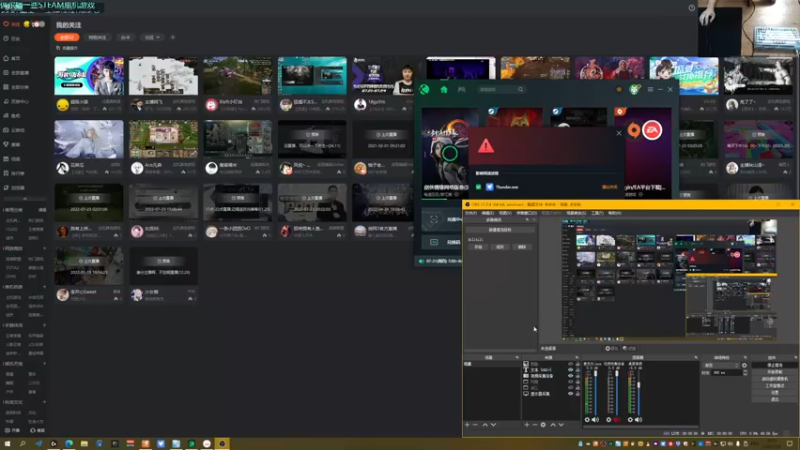Screen dimensions: 800x450
Task: Toggle visibility of 文本 (GDI+) source
Action: [x=570, y=370]
